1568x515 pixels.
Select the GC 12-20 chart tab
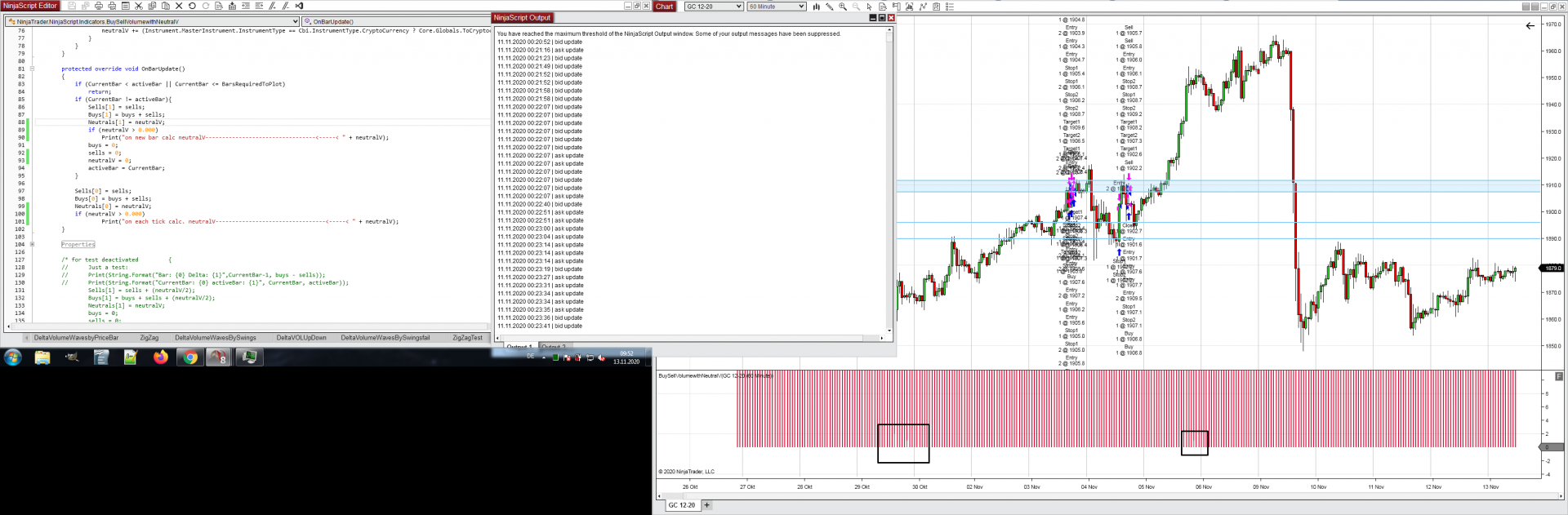(x=682, y=505)
